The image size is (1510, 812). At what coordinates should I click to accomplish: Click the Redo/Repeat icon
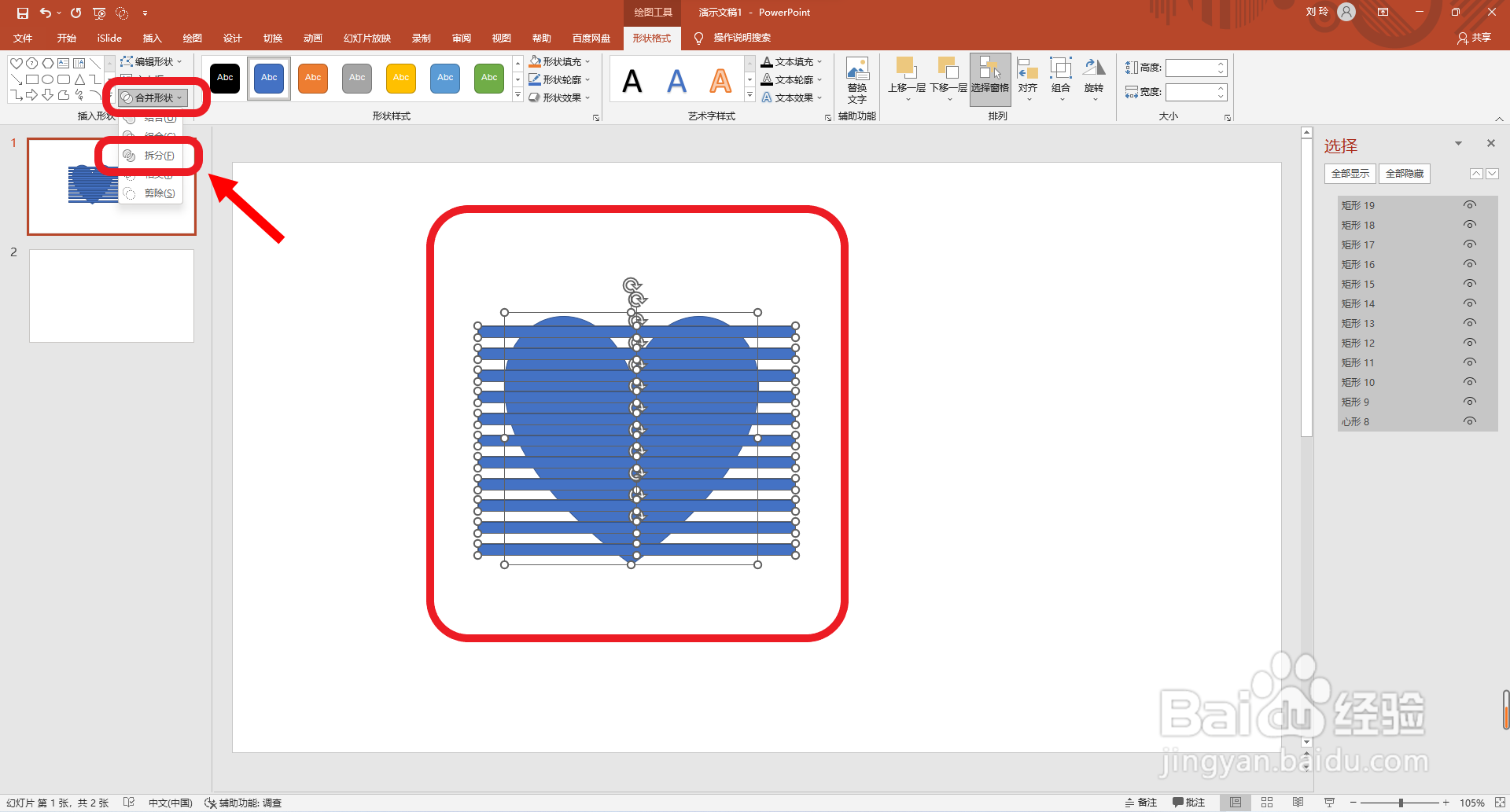point(75,13)
